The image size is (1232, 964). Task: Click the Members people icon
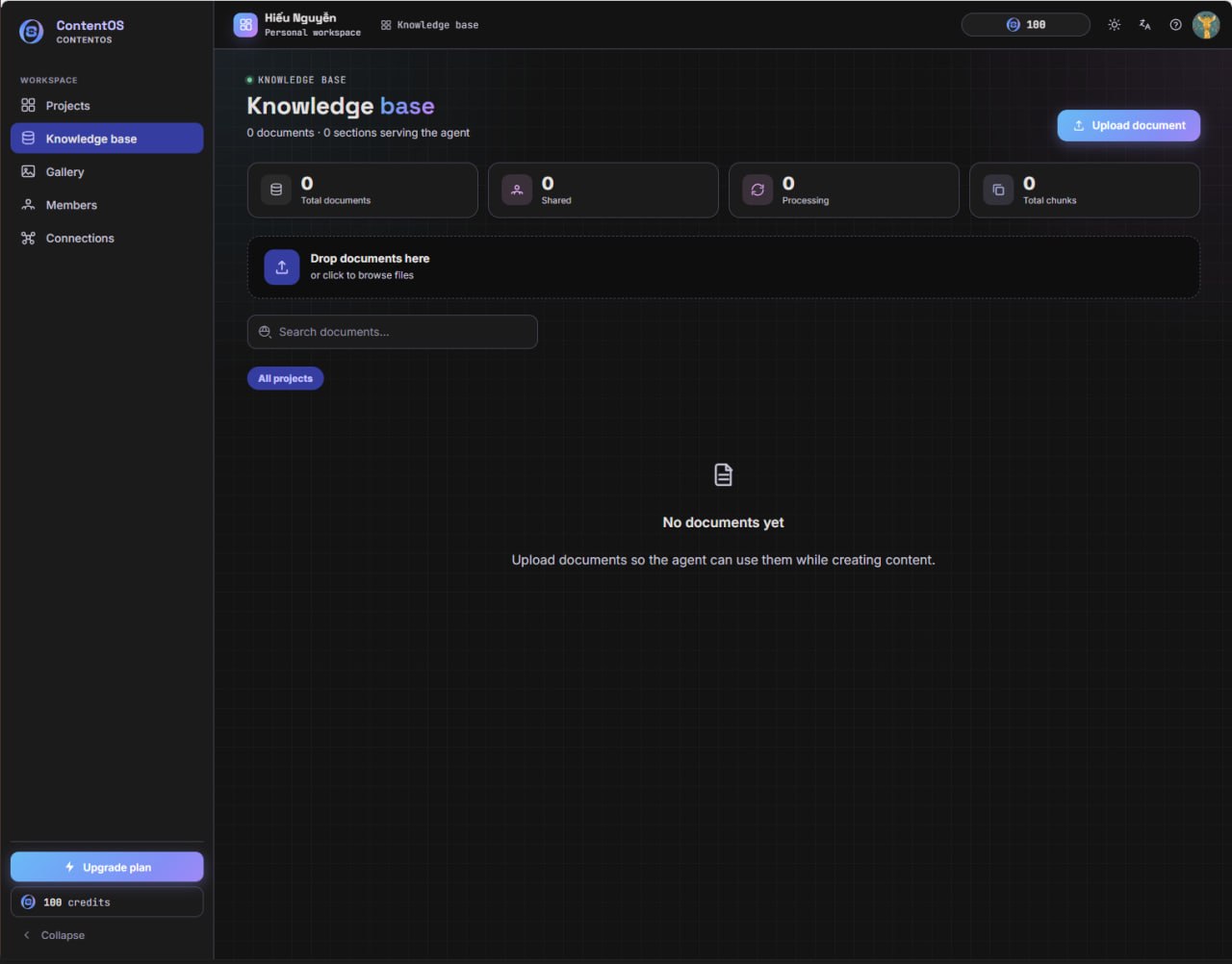pyautogui.click(x=28, y=205)
